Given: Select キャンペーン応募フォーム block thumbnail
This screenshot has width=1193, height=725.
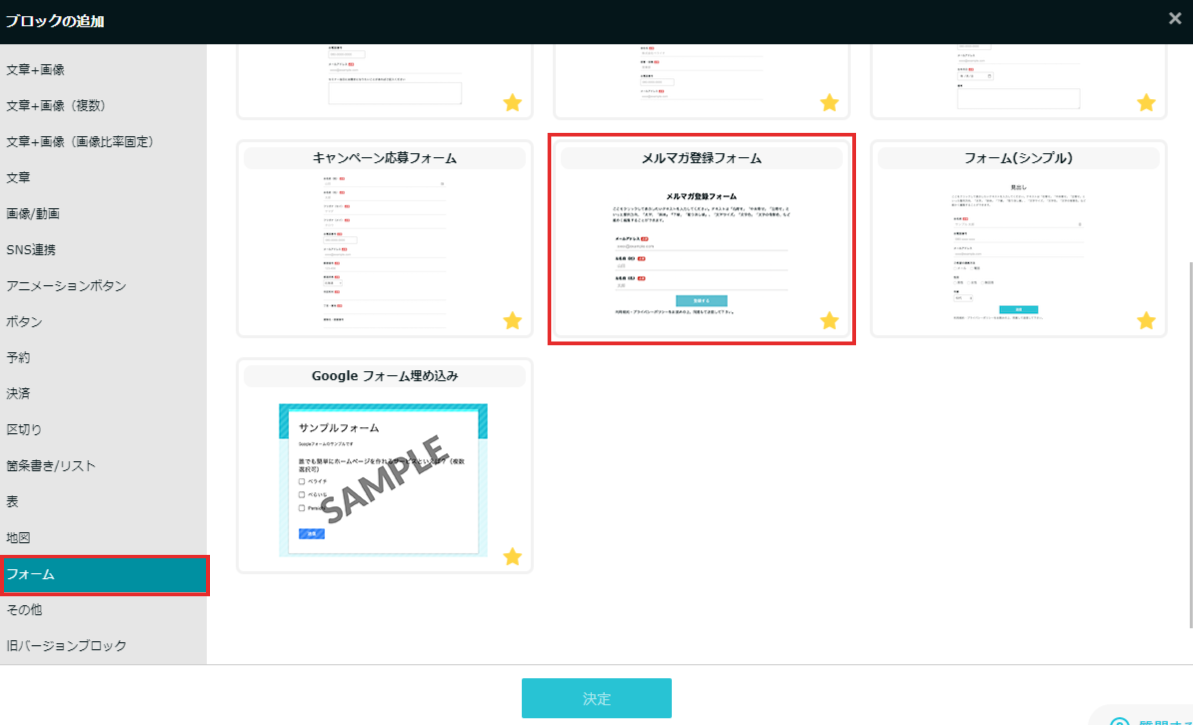Looking at the screenshot, I should pos(384,239).
